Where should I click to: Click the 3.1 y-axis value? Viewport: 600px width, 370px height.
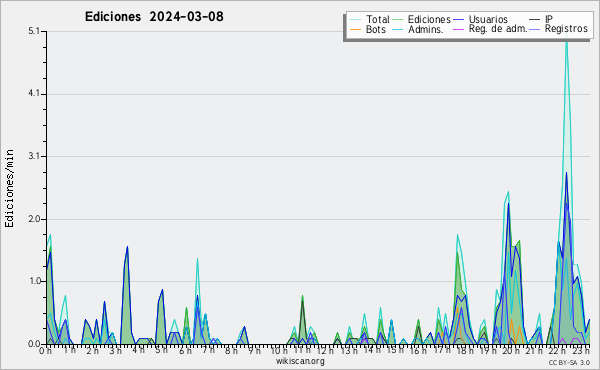[x=34, y=156]
